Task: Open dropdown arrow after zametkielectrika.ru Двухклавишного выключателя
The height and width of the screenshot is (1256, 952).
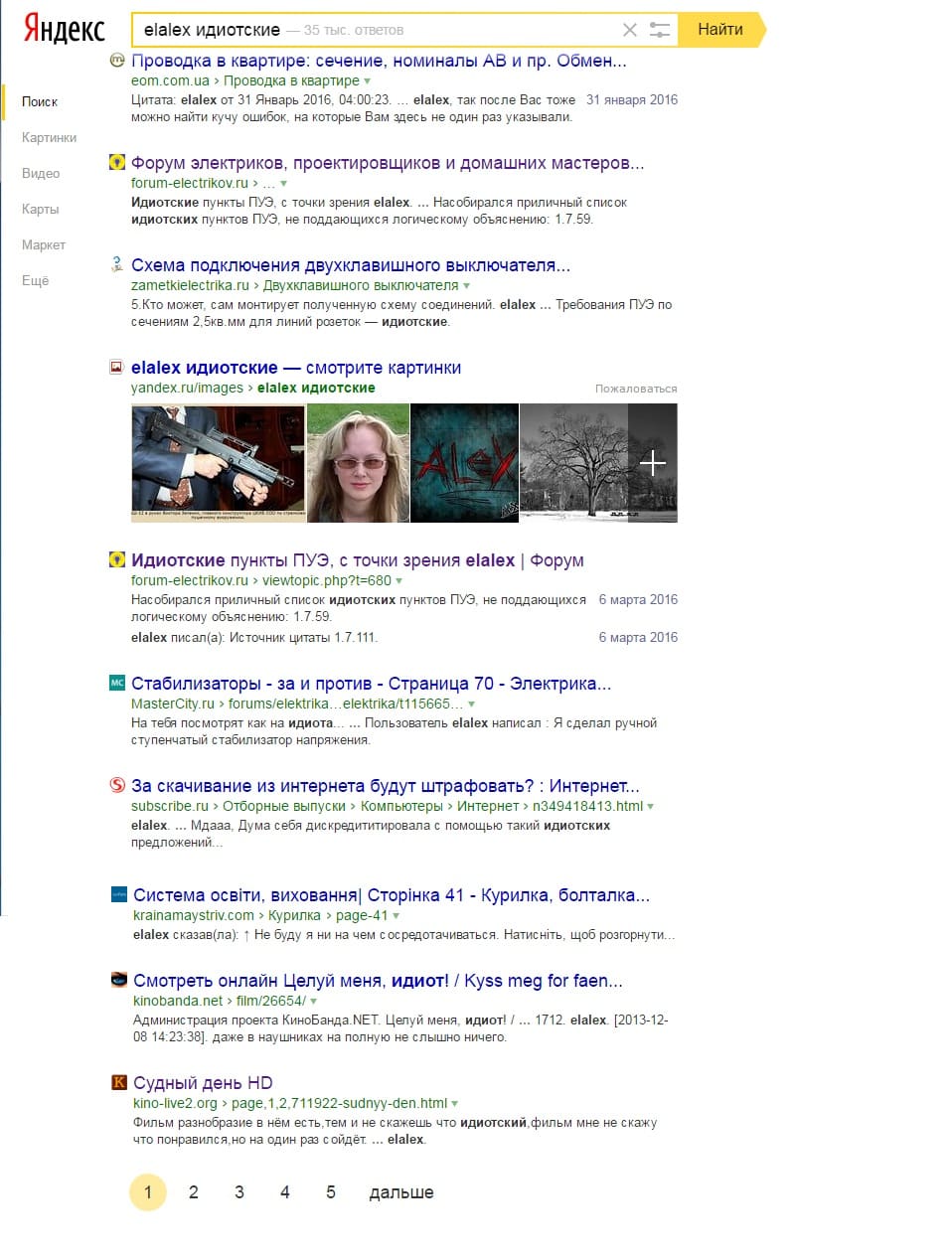Action: (x=467, y=286)
